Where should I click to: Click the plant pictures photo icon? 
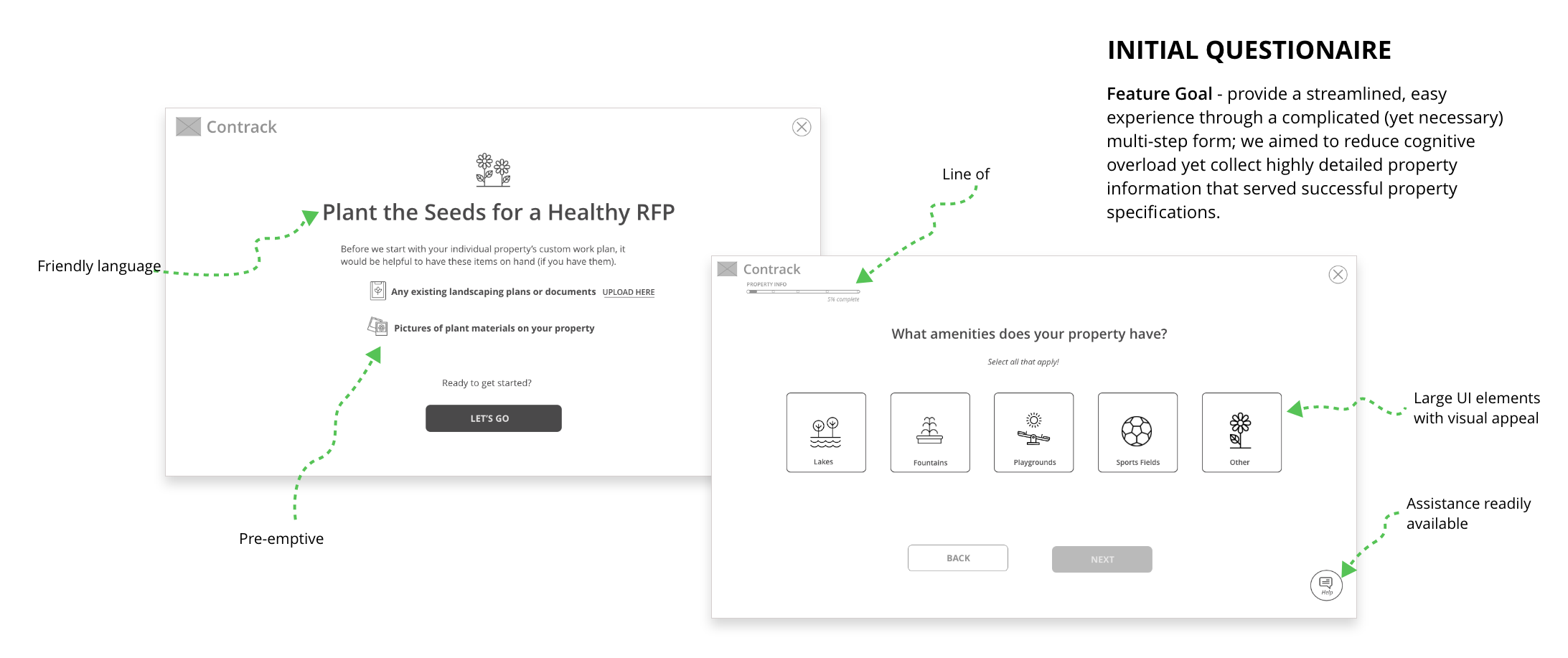click(377, 326)
